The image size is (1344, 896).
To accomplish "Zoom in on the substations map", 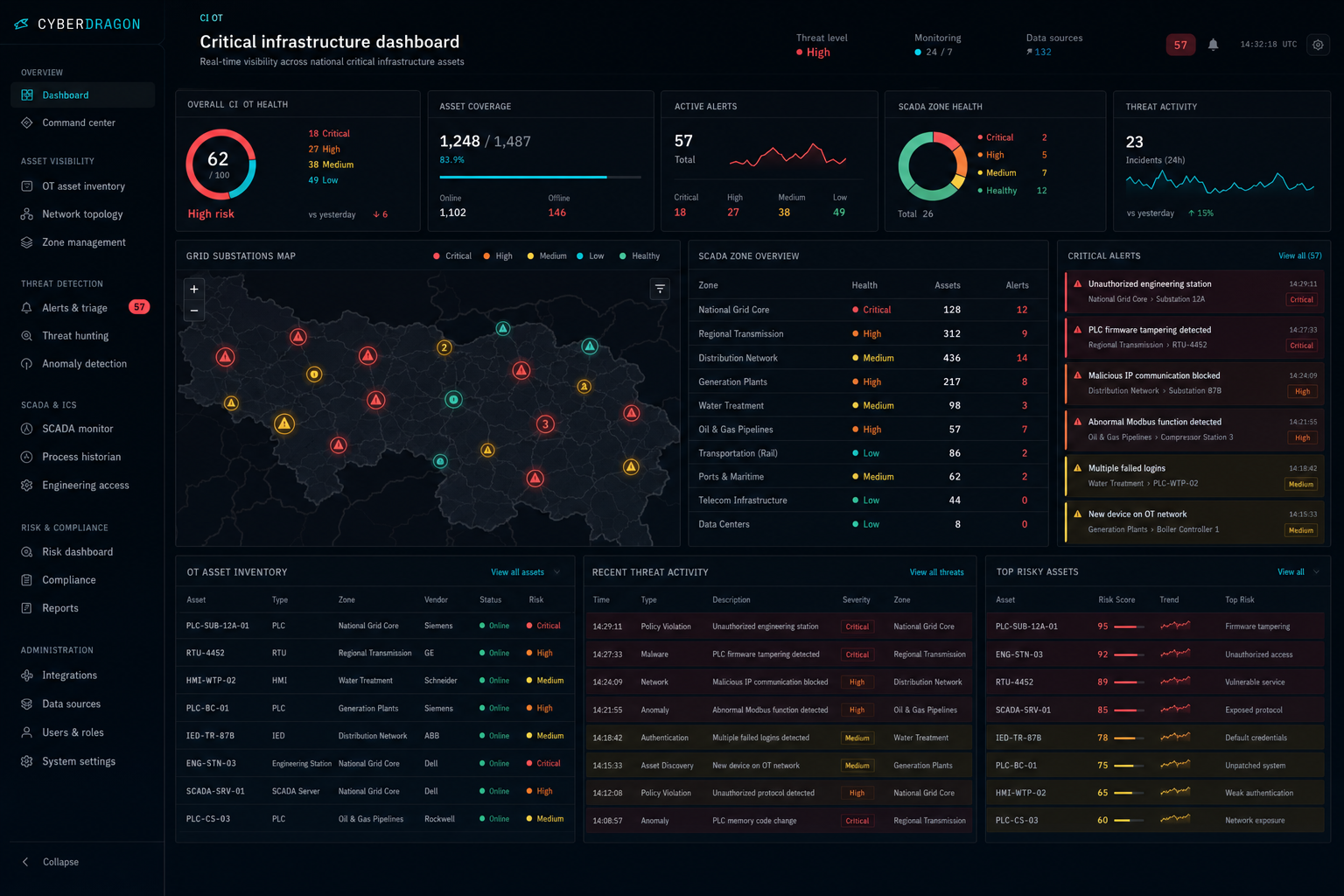I will pos(194,289).
